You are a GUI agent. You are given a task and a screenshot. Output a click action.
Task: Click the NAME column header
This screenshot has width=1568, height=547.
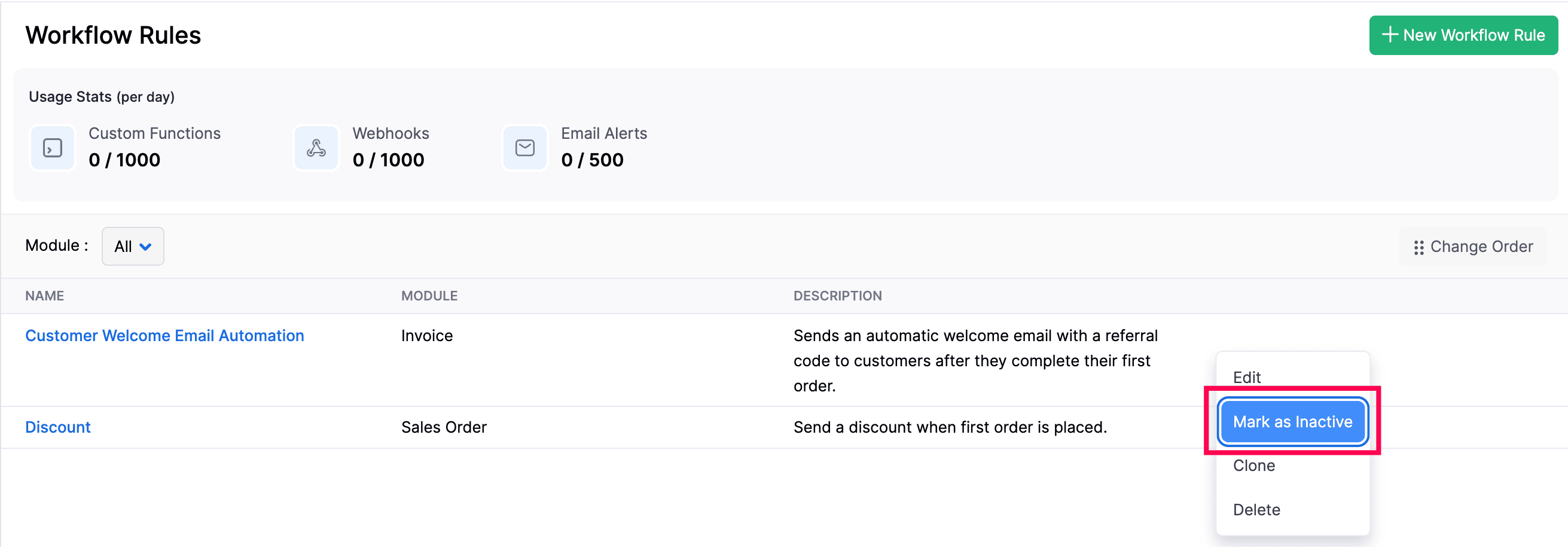pyautogui.click(x=44, y=296)
